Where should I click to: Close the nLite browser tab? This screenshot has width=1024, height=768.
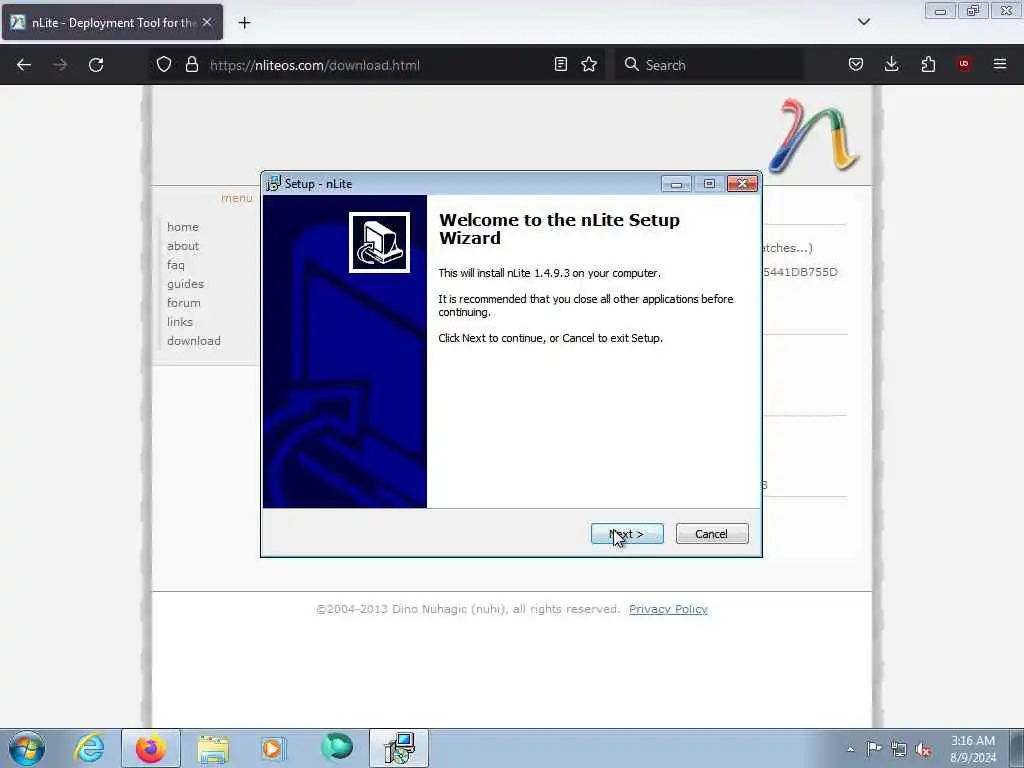(x=207, y=22)
